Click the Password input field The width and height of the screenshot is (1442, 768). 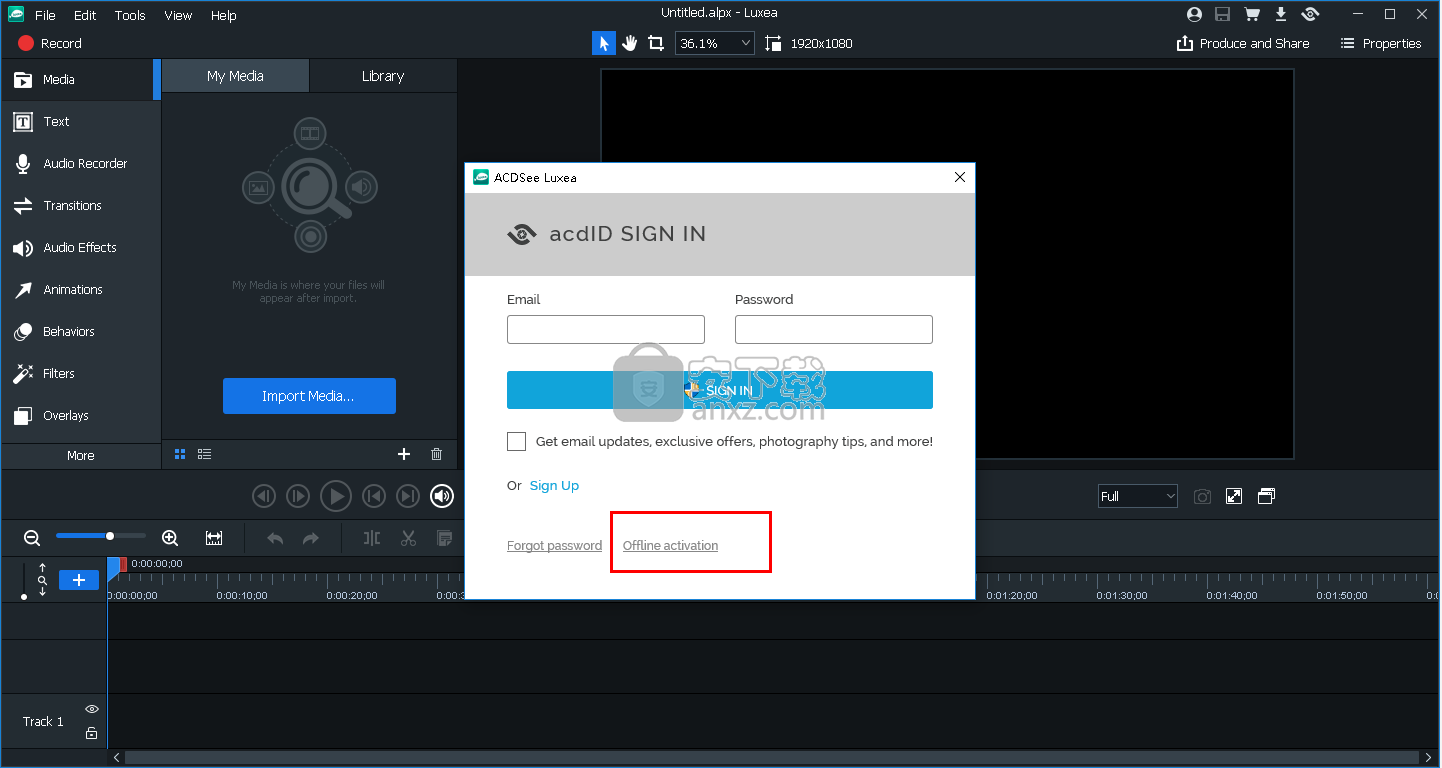coord(834,329)
